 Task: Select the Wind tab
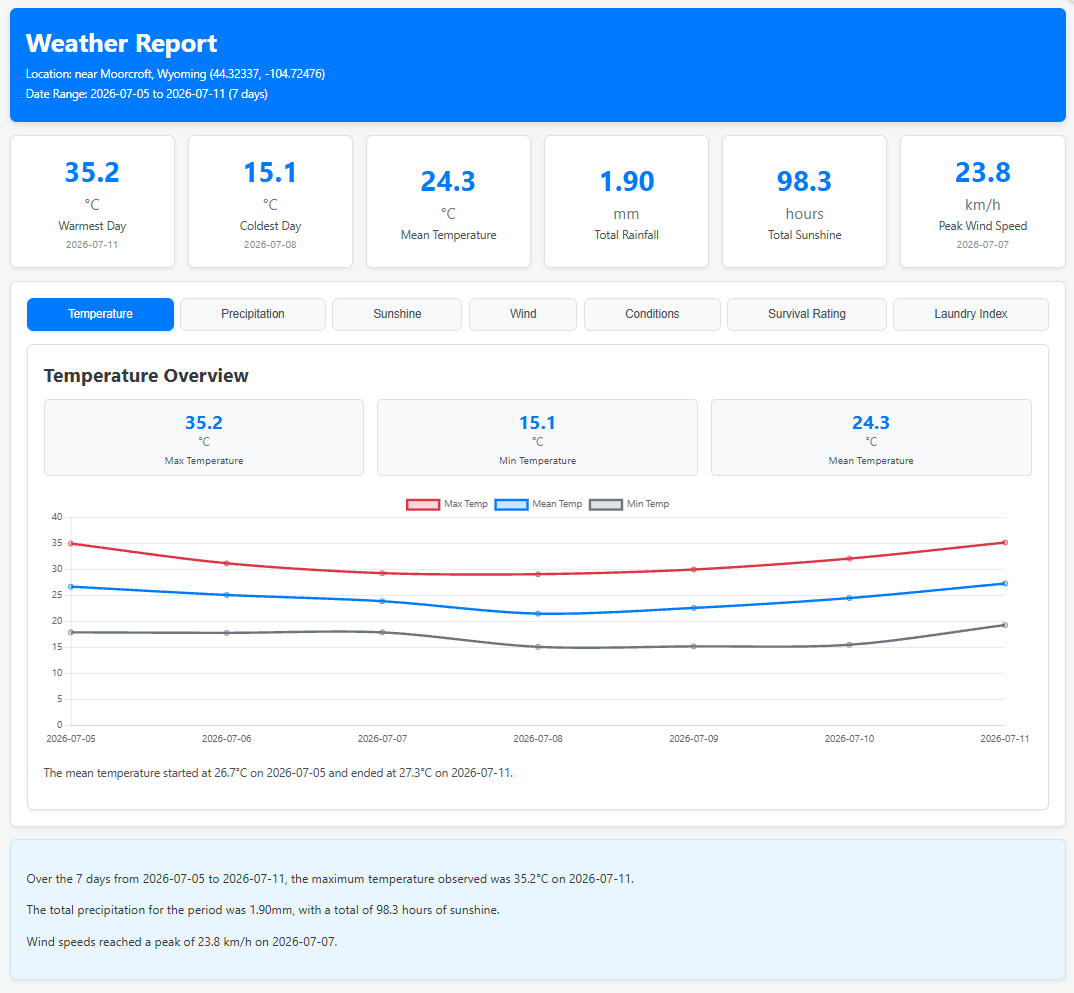[x=523, y=314]
